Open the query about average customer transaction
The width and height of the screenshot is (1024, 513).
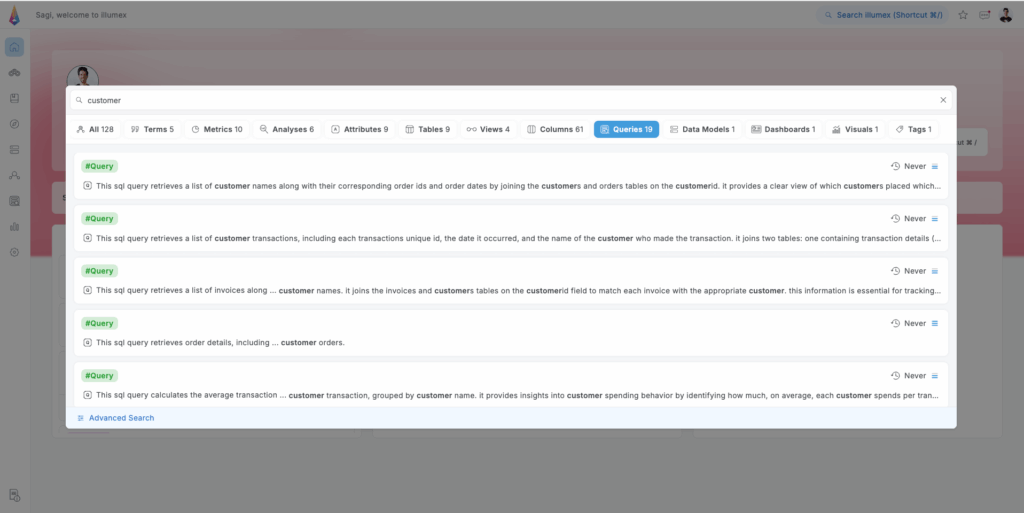pos(510,395)
